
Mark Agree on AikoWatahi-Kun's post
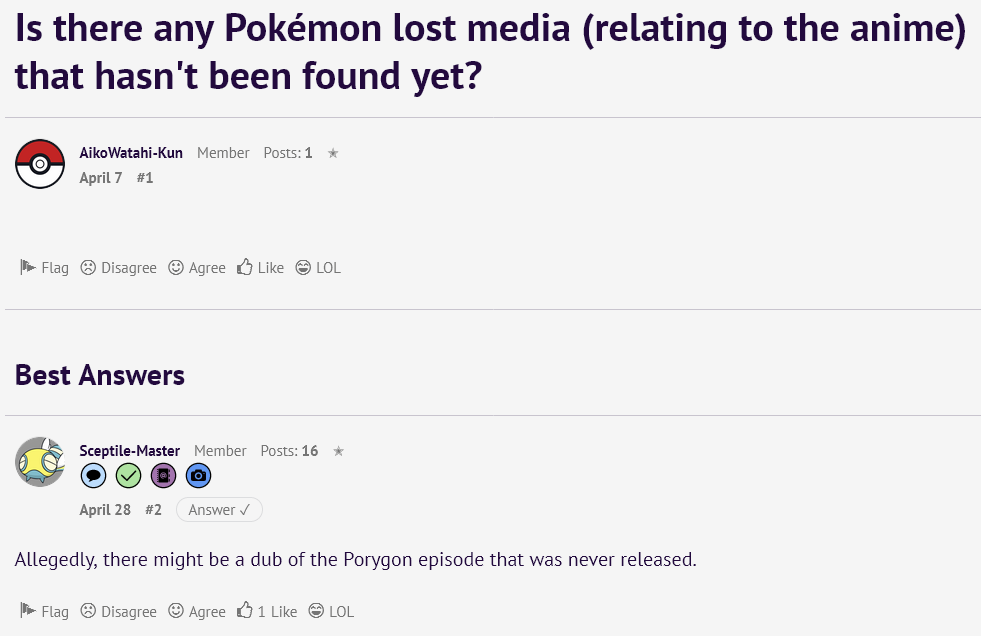(x=197, y=268)
